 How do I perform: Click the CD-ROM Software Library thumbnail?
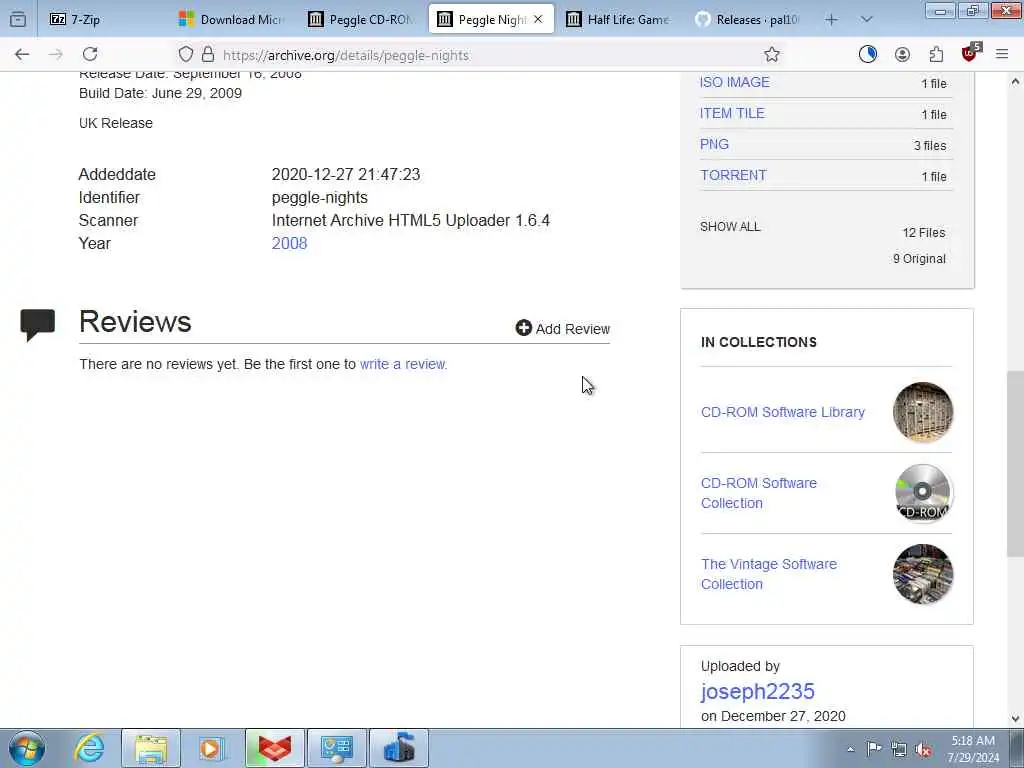pos(923,412)
